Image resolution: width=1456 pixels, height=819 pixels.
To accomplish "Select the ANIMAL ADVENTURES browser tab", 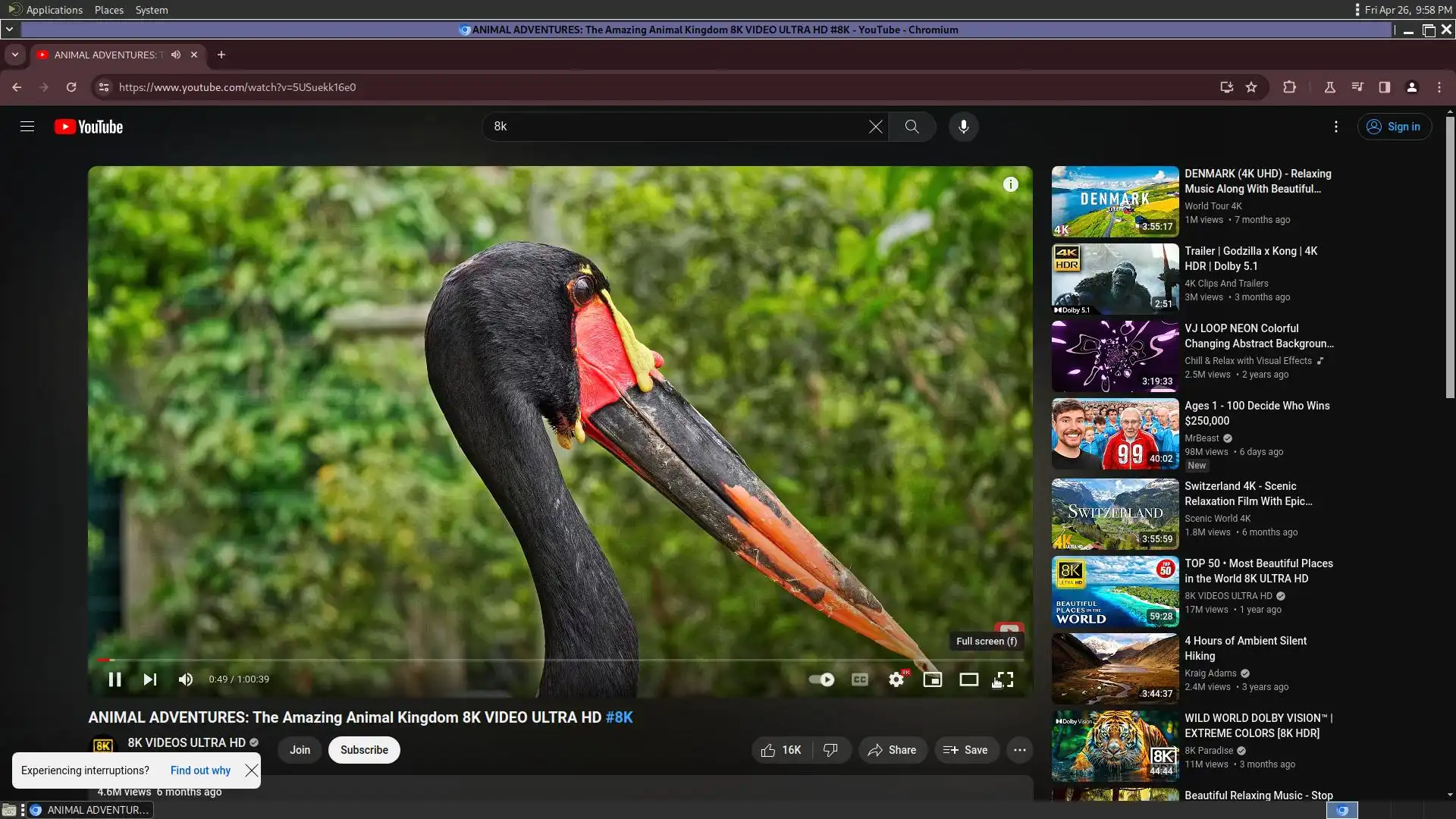I will tap(106, 55).
